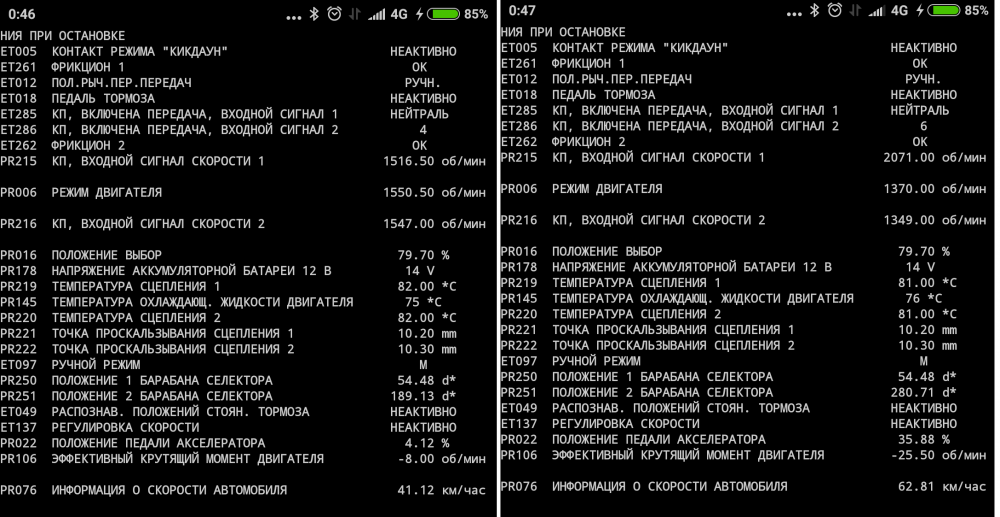Select PR016 ПОЛОЖЕНИЕ ВЫБОР label in 0:46 screenshot
Screen dimensions: 1000x517
click(81, 255)
